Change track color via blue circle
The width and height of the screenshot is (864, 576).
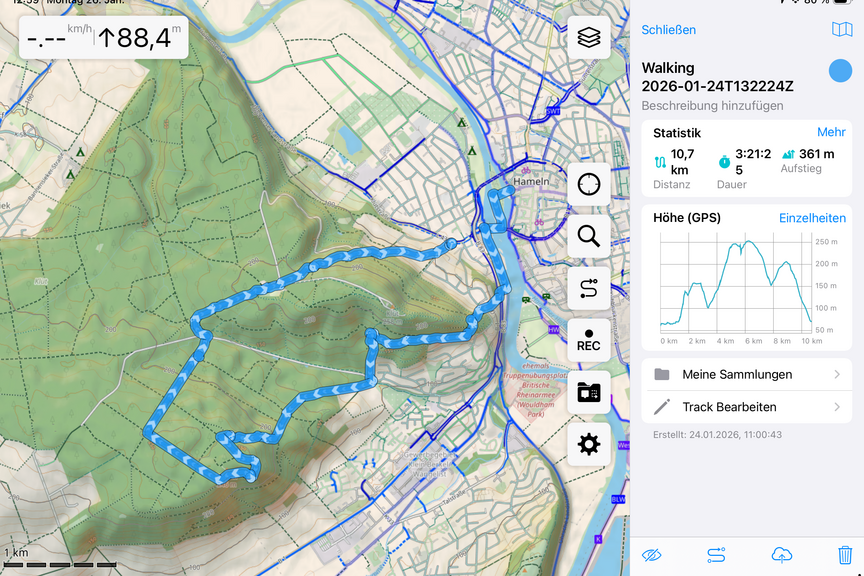[x=840, y=71]
